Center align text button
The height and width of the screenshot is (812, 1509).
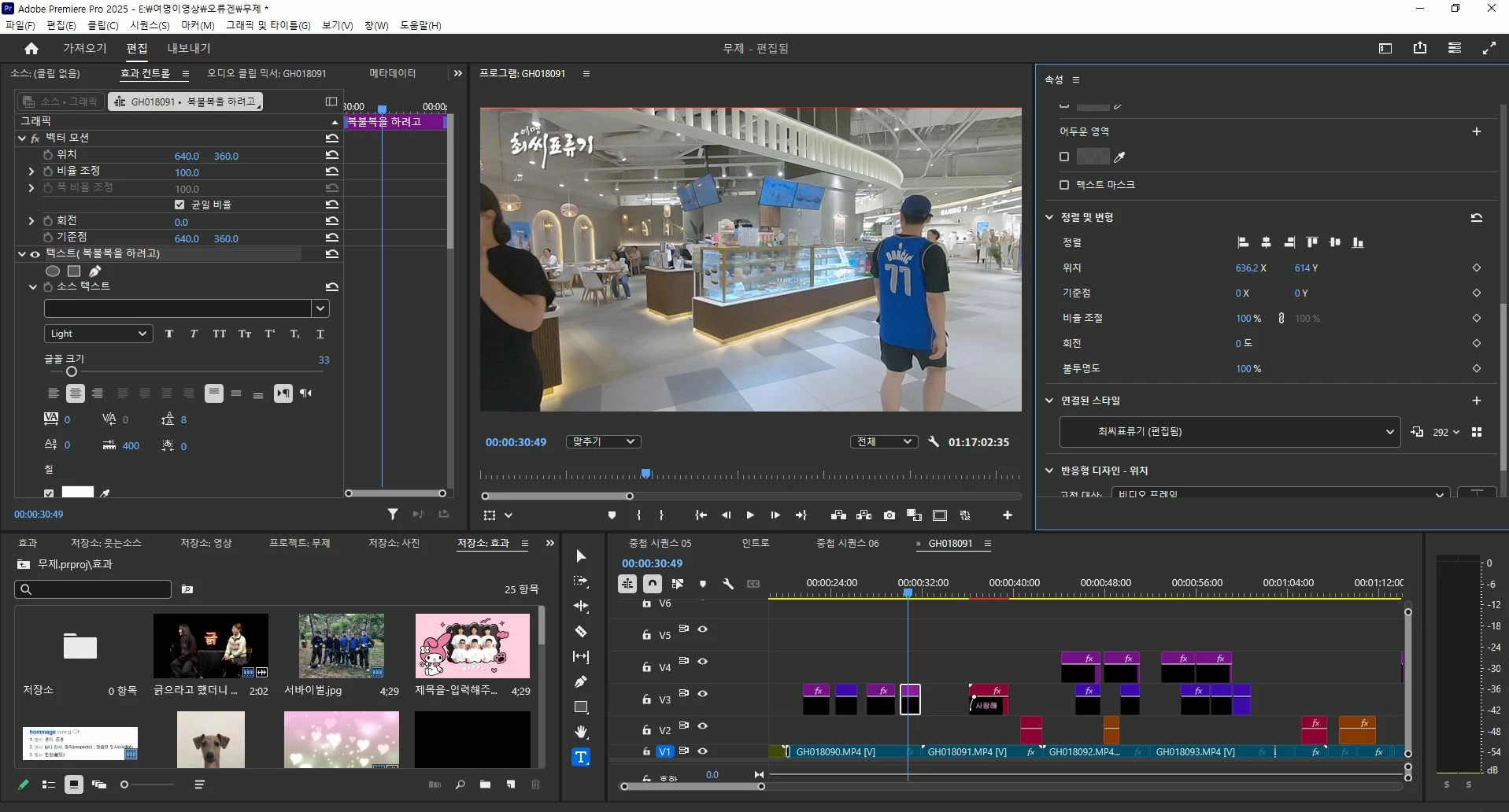pos(76,393)
